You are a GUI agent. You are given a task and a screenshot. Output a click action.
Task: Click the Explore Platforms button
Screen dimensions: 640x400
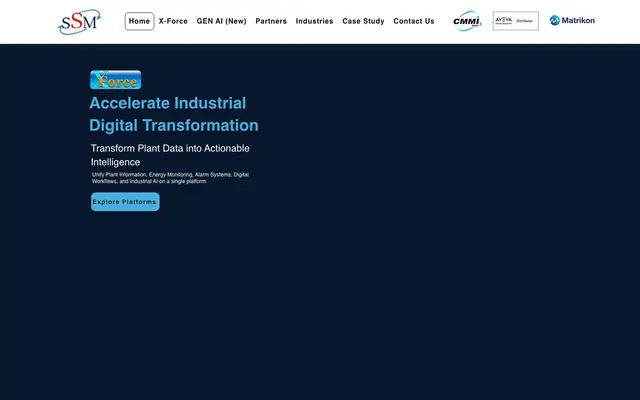pos(125,202)
